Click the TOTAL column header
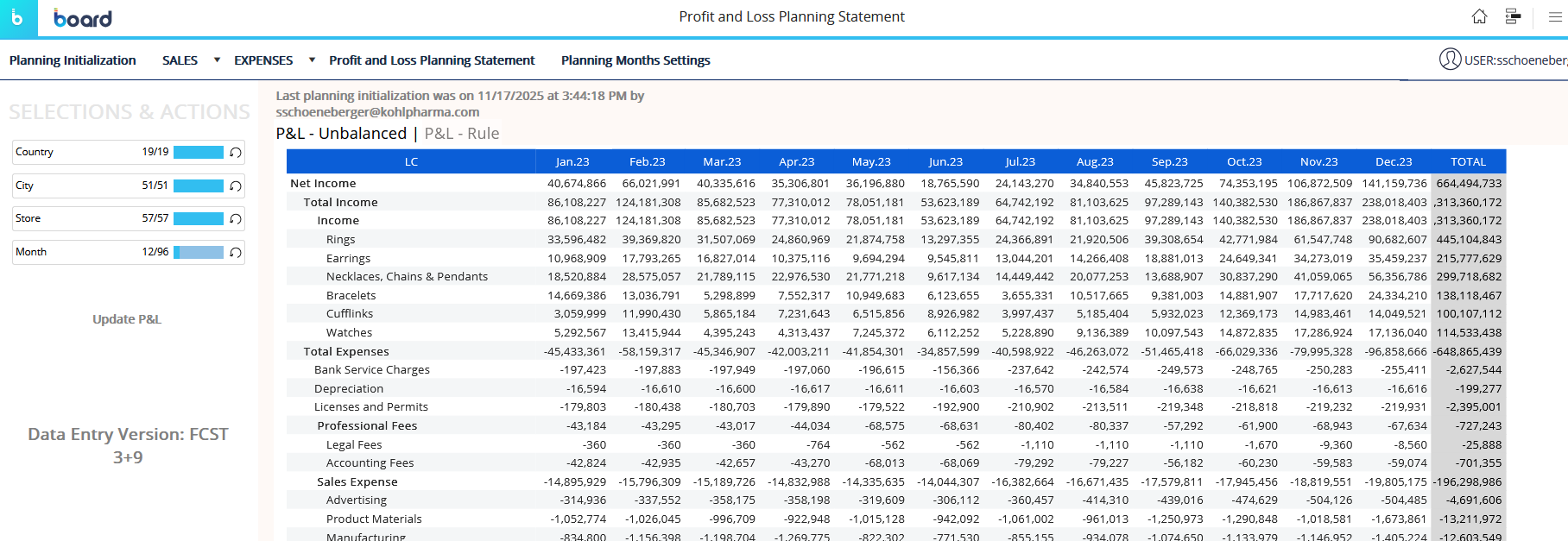Viewport: 1568px width, 541px height. 1468,161
